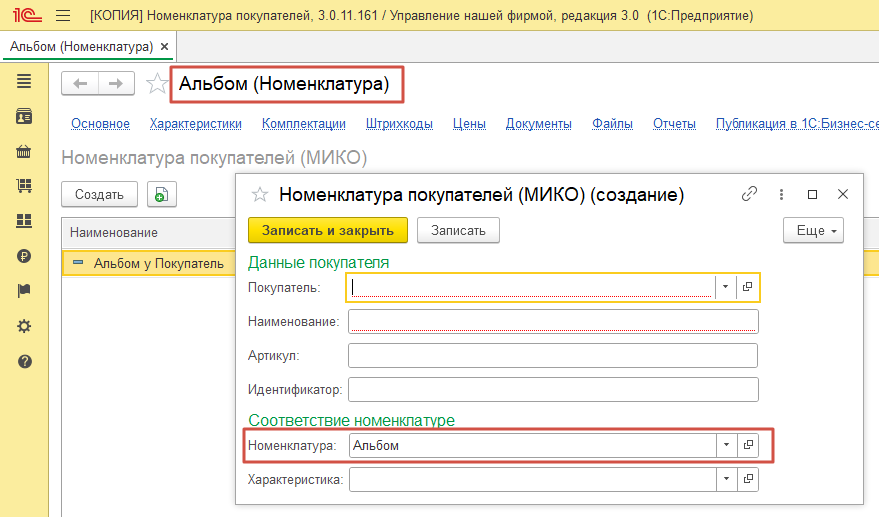Open the Money ruble sidebar icon

pos(24,256)
